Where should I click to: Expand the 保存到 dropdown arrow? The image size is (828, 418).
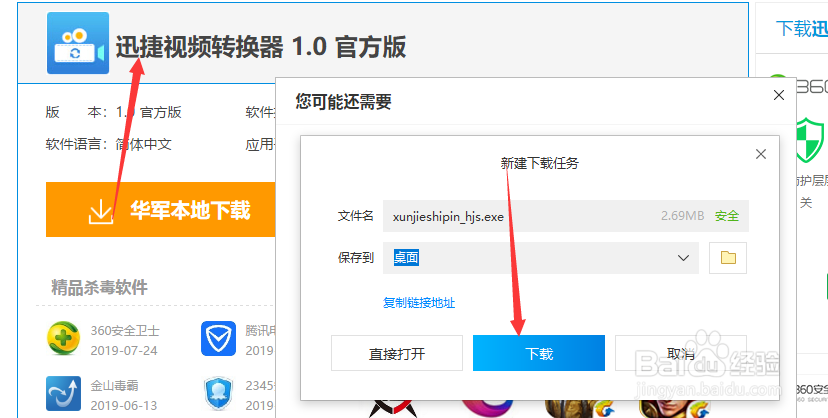click(683, 258)
